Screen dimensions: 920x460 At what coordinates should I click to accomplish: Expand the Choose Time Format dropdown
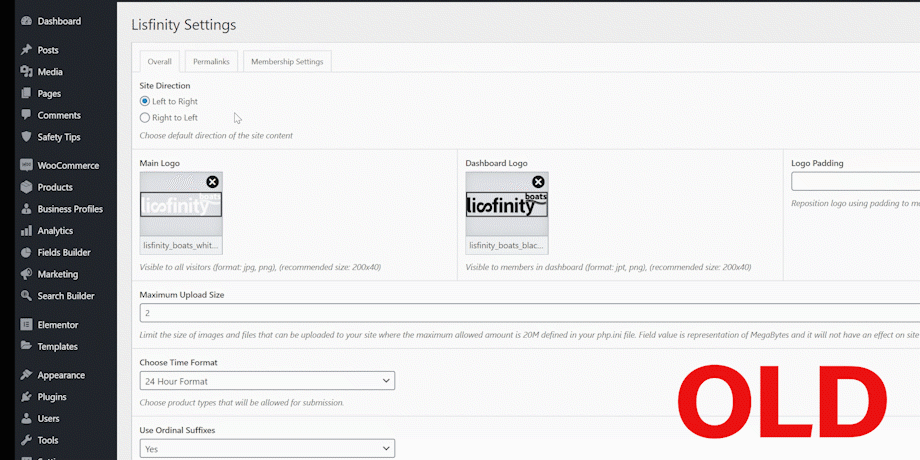[x=267, y=381]
